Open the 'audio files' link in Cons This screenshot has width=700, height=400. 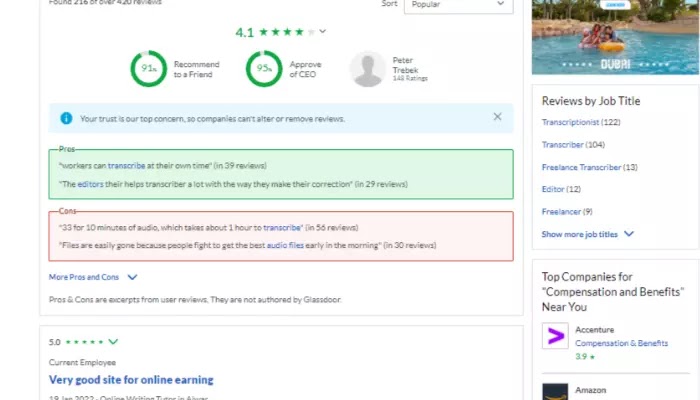click(x=285, y=245)
